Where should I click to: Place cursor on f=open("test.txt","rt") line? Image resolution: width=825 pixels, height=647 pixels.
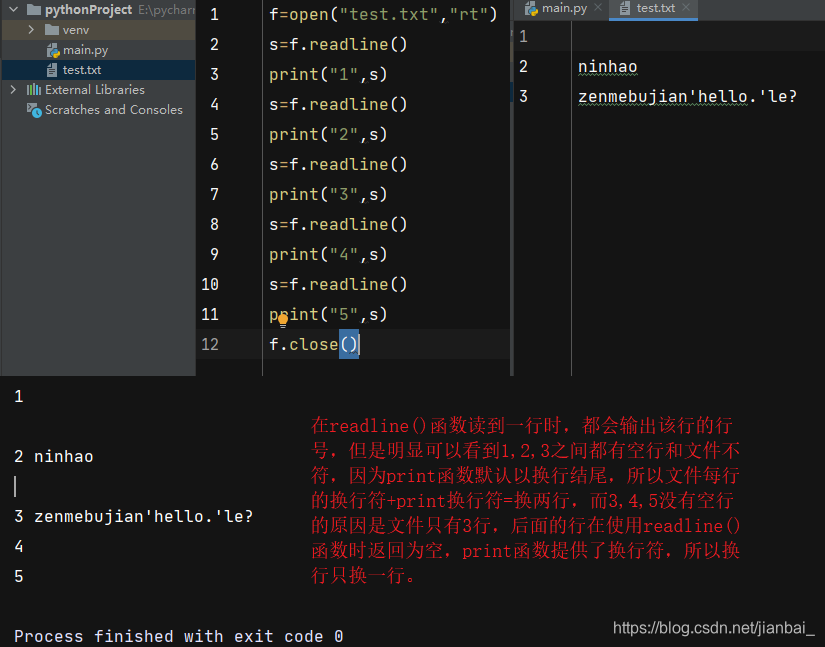coord(383,14)
